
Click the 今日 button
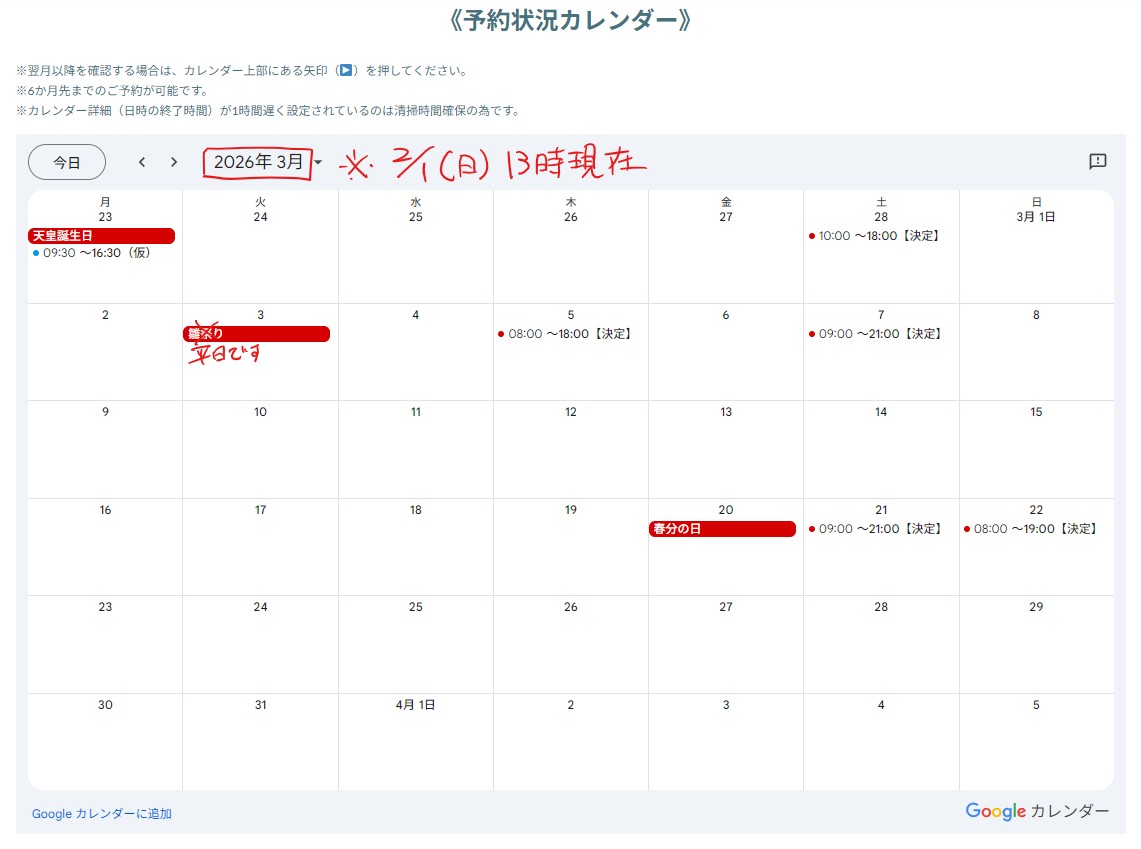click(x=67, y=162)
